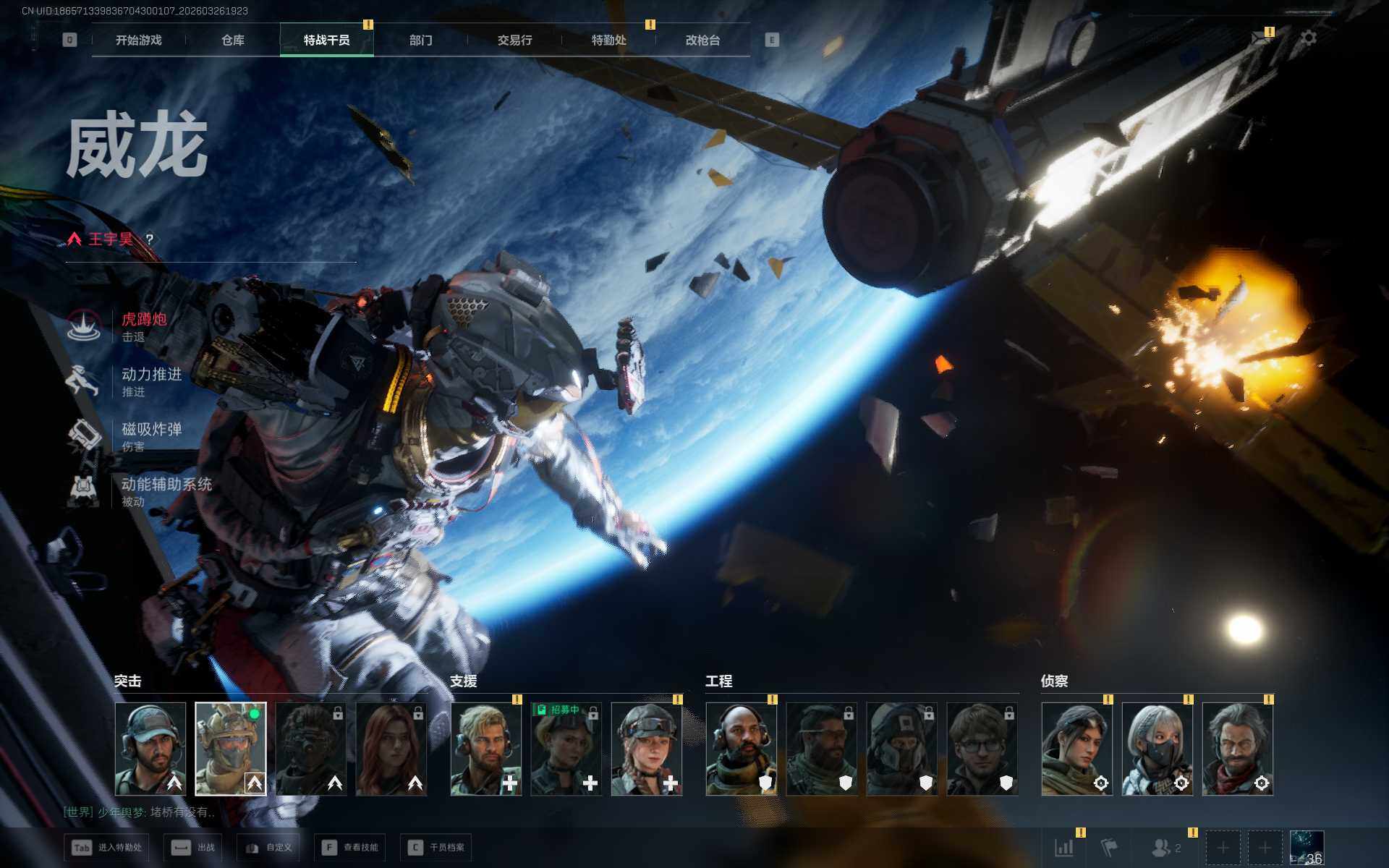This screenshot has height=868, width=1389.
Task: Click first empty squad slot plus
Action: [1223, 847]
